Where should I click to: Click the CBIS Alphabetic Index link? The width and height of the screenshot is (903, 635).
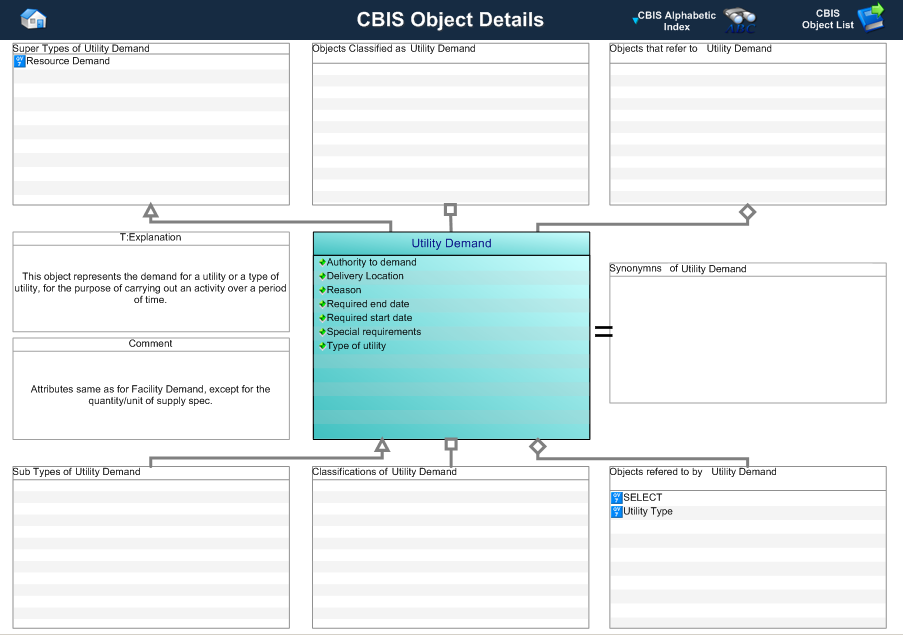click(677, 21)
